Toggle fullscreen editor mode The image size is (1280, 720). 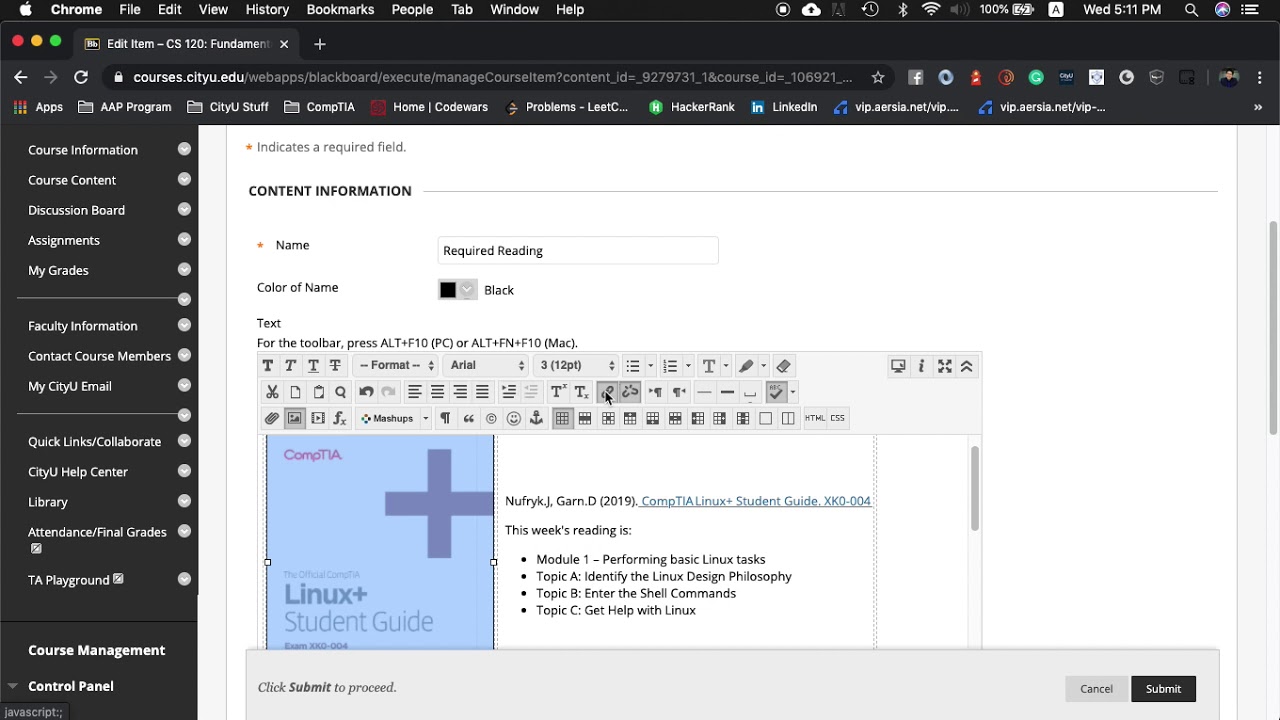point(945,366)
